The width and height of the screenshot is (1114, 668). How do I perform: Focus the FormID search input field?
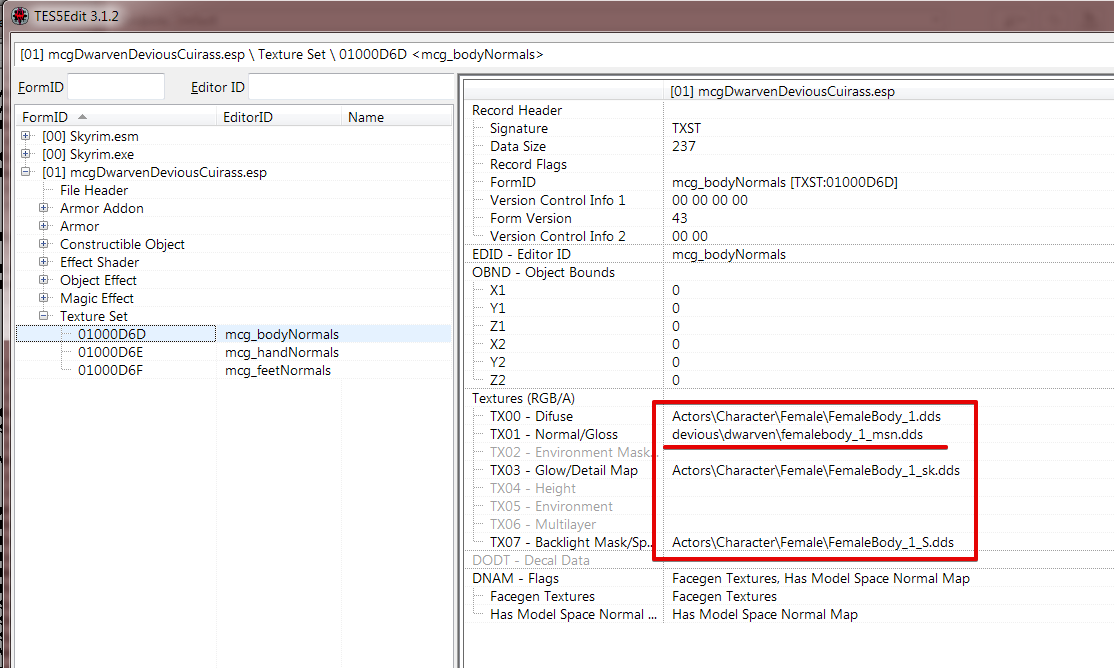116,87
